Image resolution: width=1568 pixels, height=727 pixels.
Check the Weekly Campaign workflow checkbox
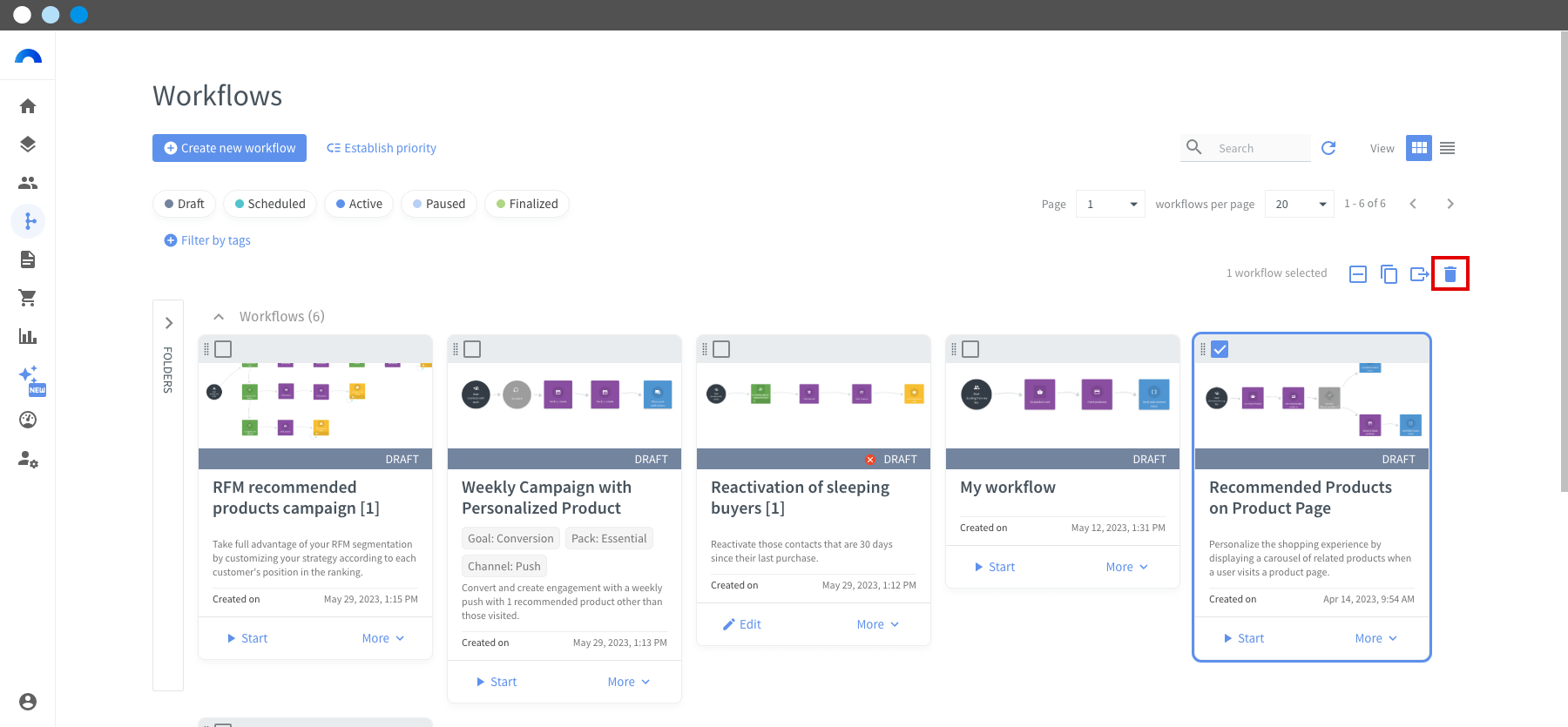coord(473,349)
